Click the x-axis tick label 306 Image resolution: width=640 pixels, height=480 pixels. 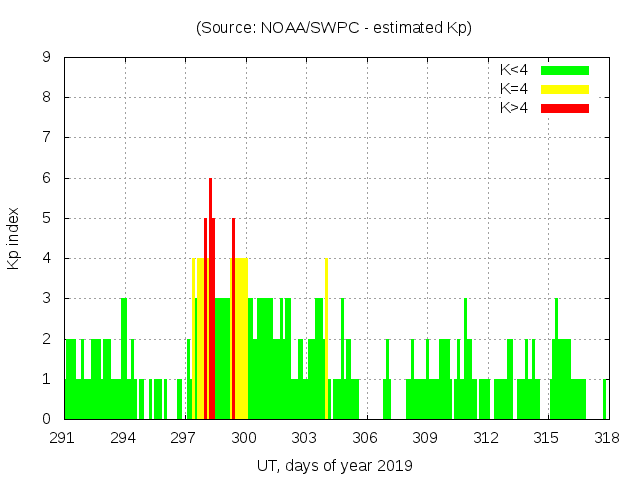pos(365,438)
